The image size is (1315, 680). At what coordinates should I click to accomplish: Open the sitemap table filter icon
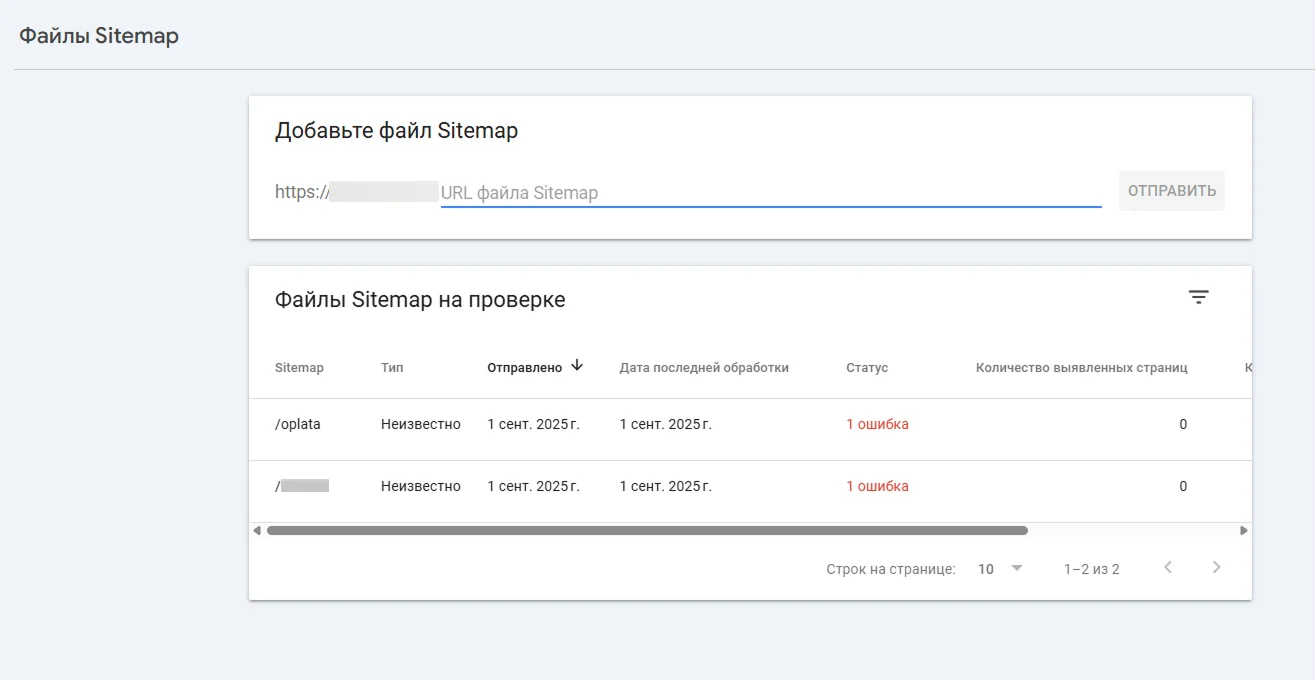point(1198,297)
